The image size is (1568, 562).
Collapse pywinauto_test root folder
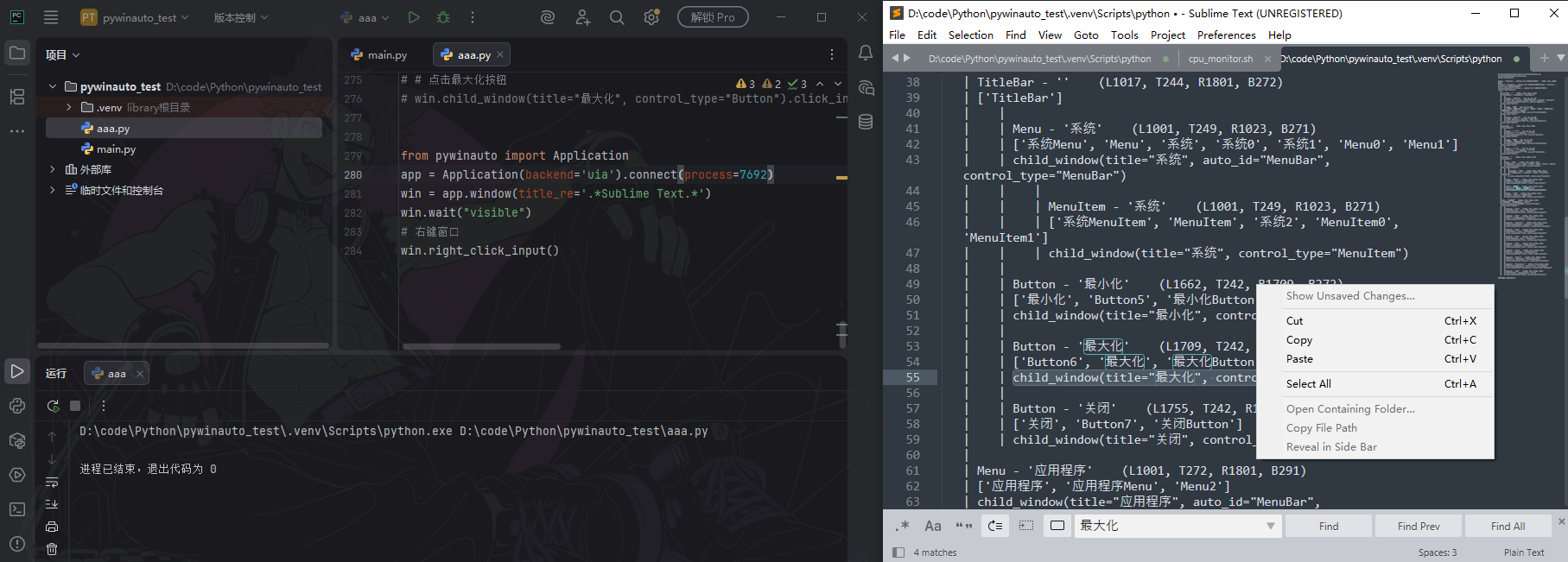53,86
